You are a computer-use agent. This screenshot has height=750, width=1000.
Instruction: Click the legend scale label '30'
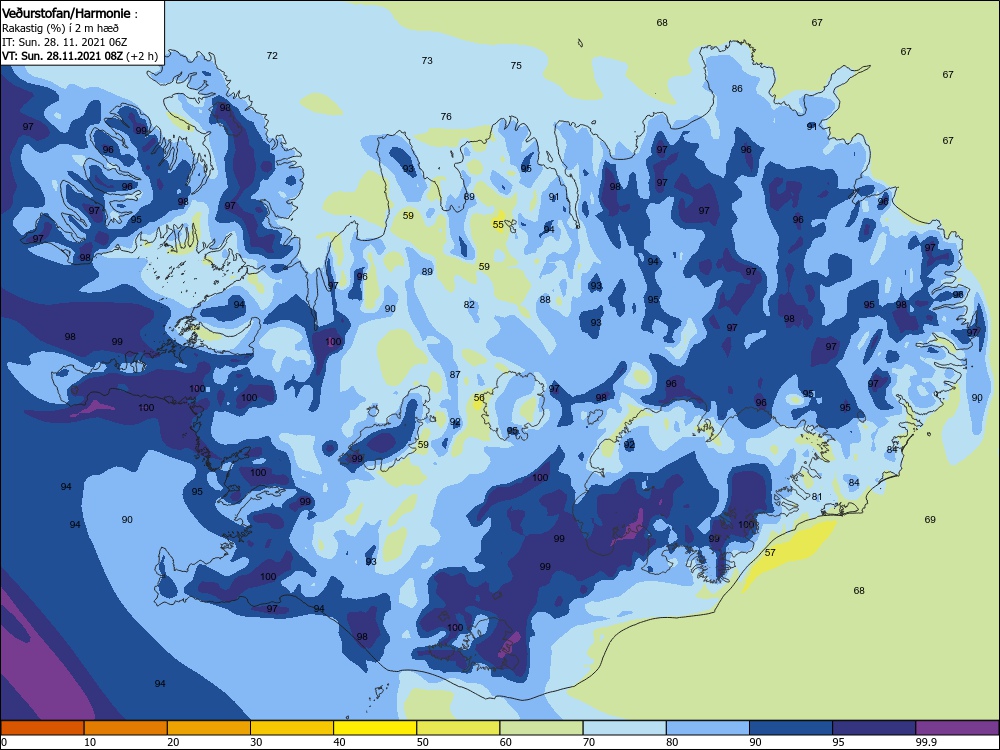pos(256,742)
